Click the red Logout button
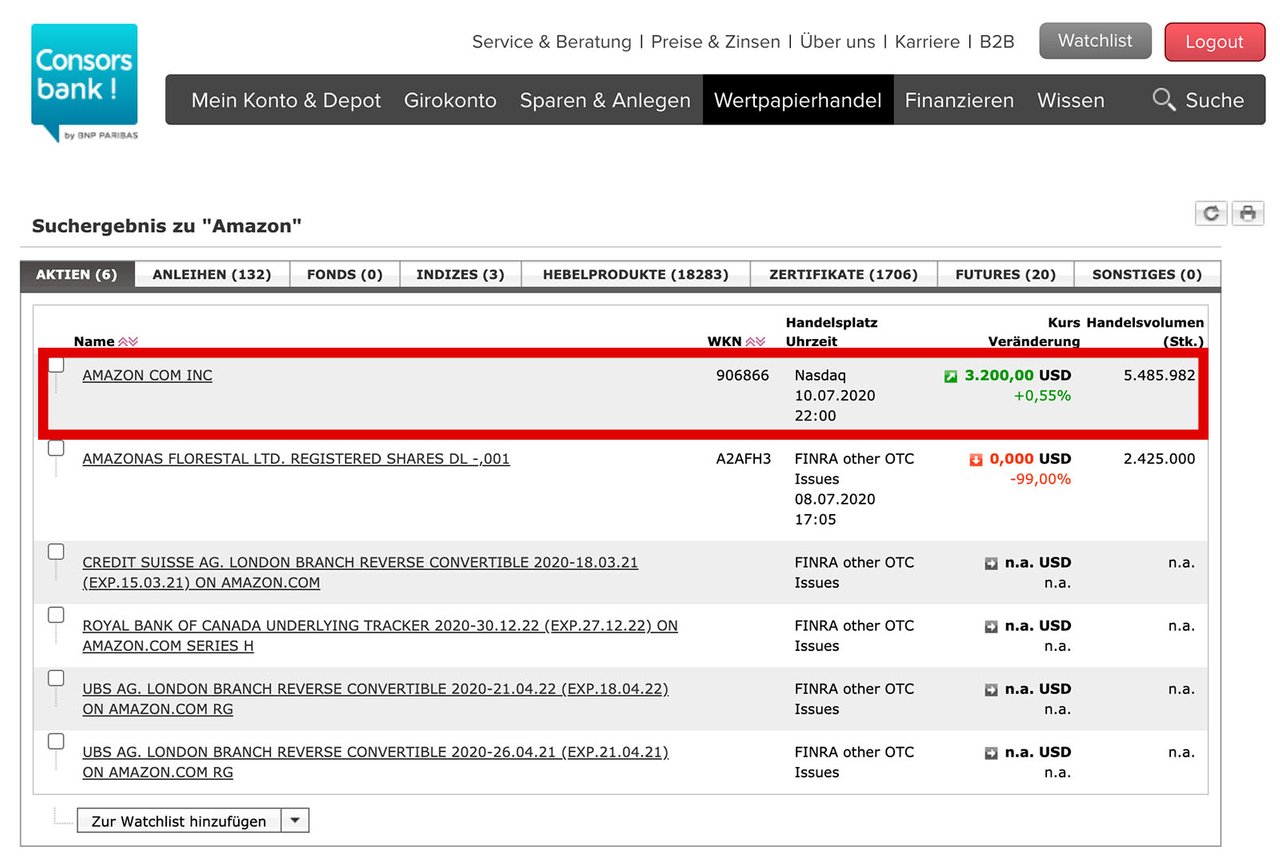This screenshot has height=865, width=1280. pyautogui.click(x=1214, y=42)
